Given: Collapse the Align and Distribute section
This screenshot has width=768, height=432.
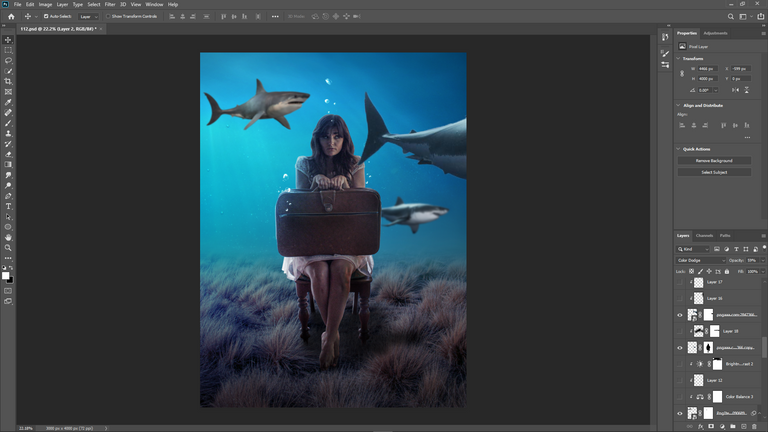Looking at the screenshot, I should 678,105.
